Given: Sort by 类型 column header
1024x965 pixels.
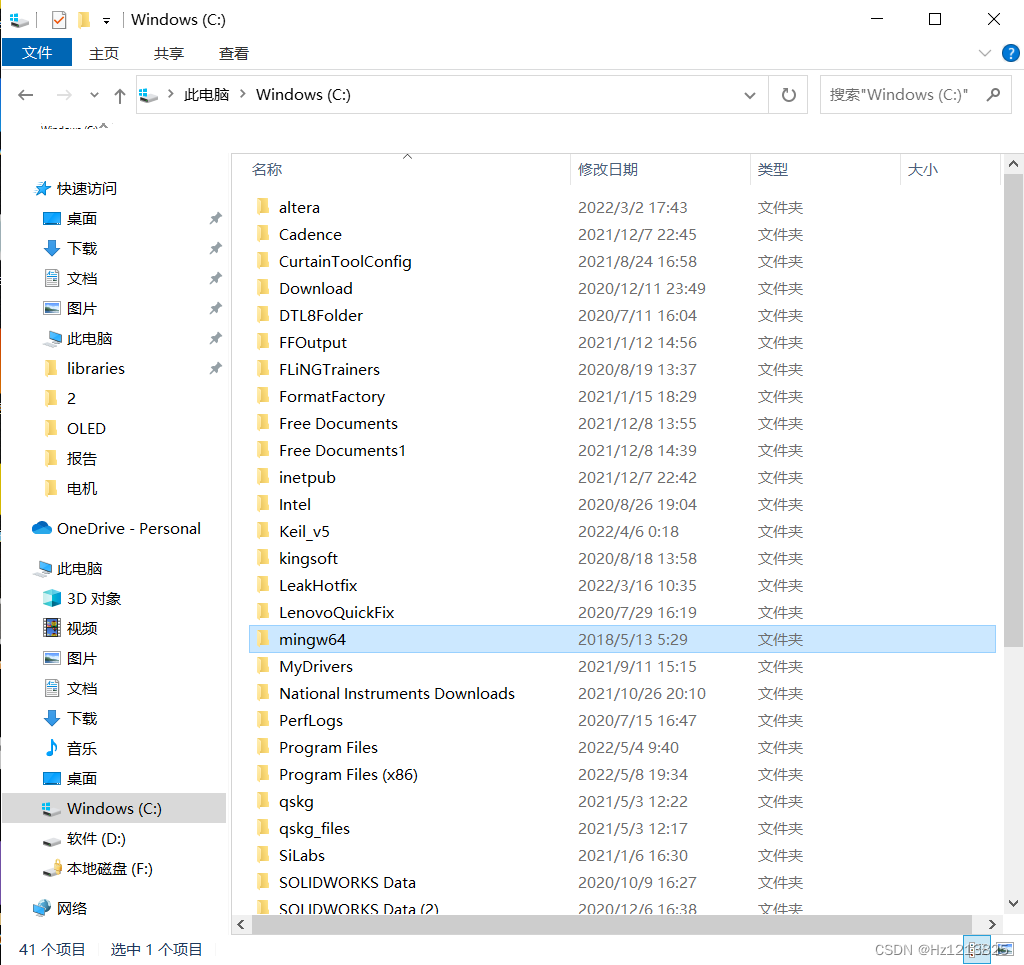Looking at the screenshot, I should (773, 170).
